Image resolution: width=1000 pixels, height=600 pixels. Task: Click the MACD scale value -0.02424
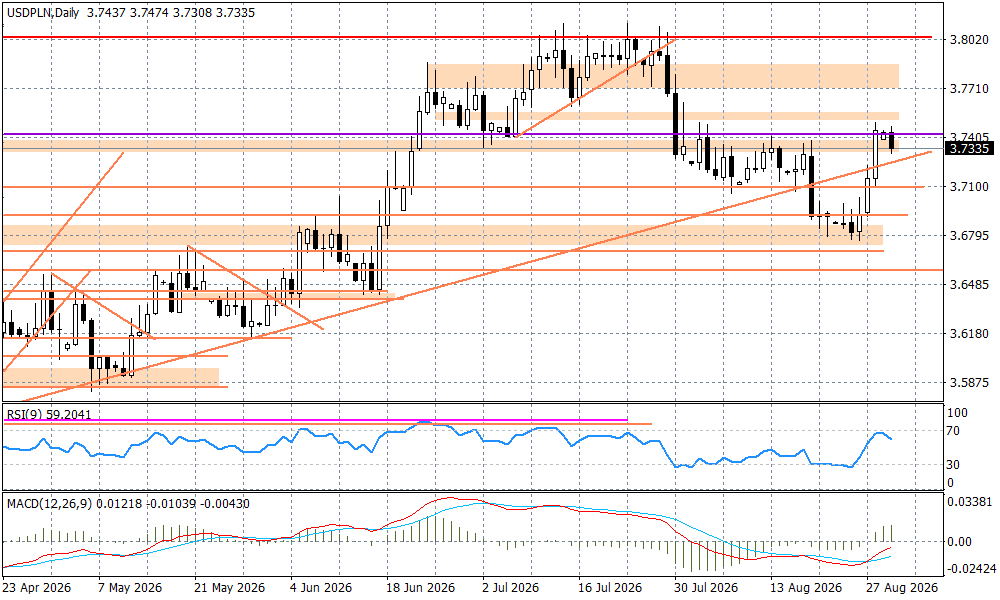tap(971, 568)
